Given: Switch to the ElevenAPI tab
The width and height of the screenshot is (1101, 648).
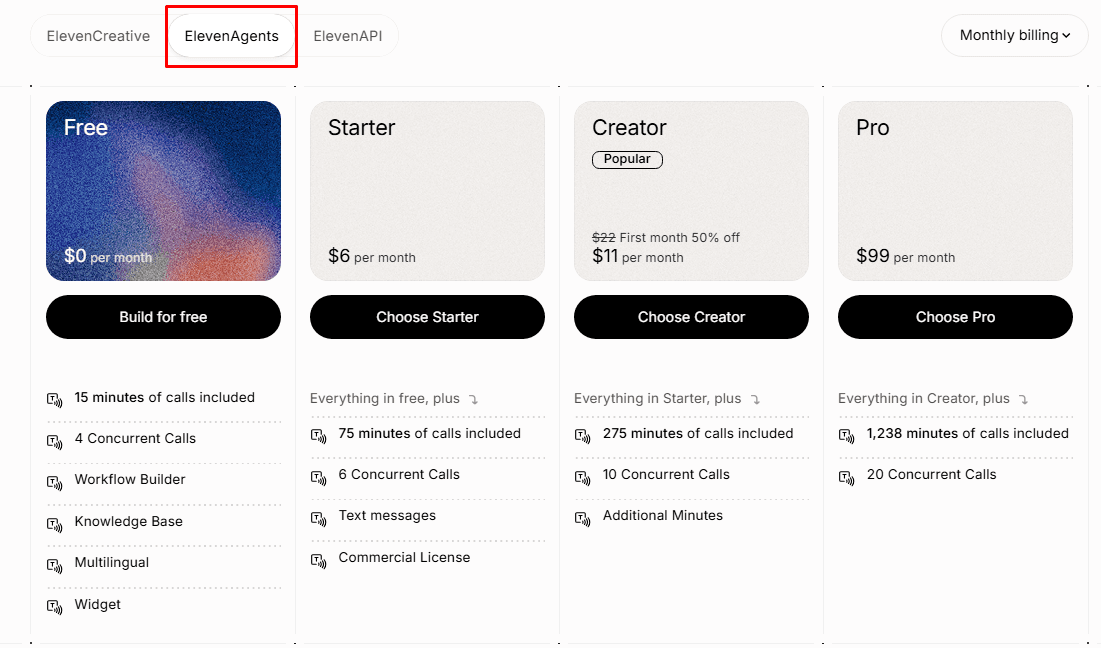Looking at the screenshot, I should tap(348, 36).
